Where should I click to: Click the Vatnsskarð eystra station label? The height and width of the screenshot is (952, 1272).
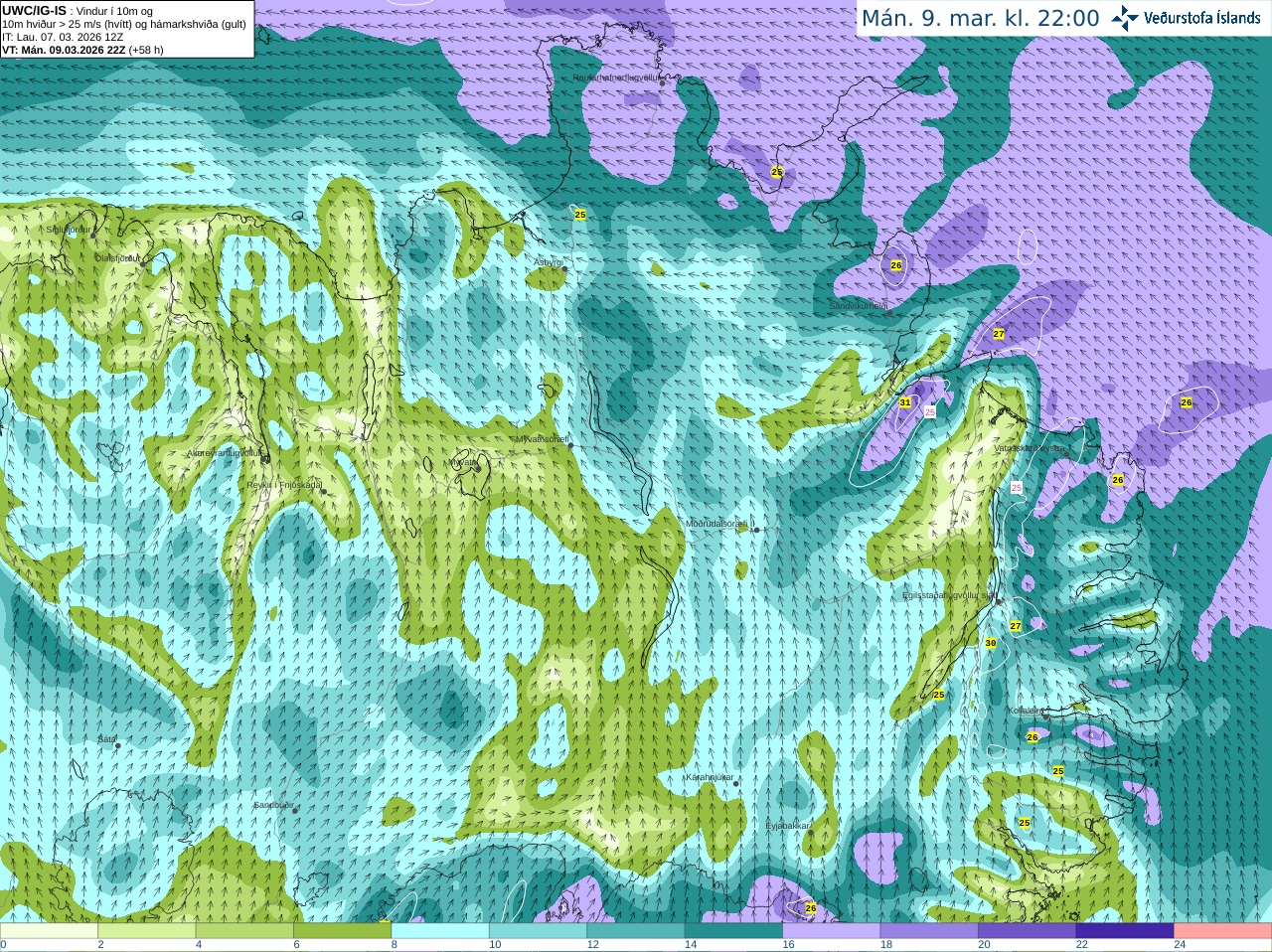(x=1029, y=448)
